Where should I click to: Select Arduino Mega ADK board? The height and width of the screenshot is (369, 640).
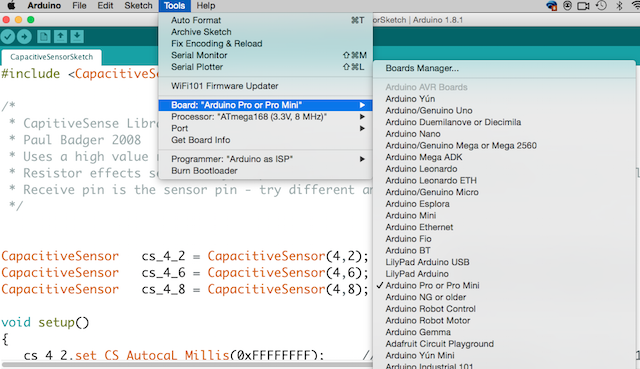(x=504, y=157)
